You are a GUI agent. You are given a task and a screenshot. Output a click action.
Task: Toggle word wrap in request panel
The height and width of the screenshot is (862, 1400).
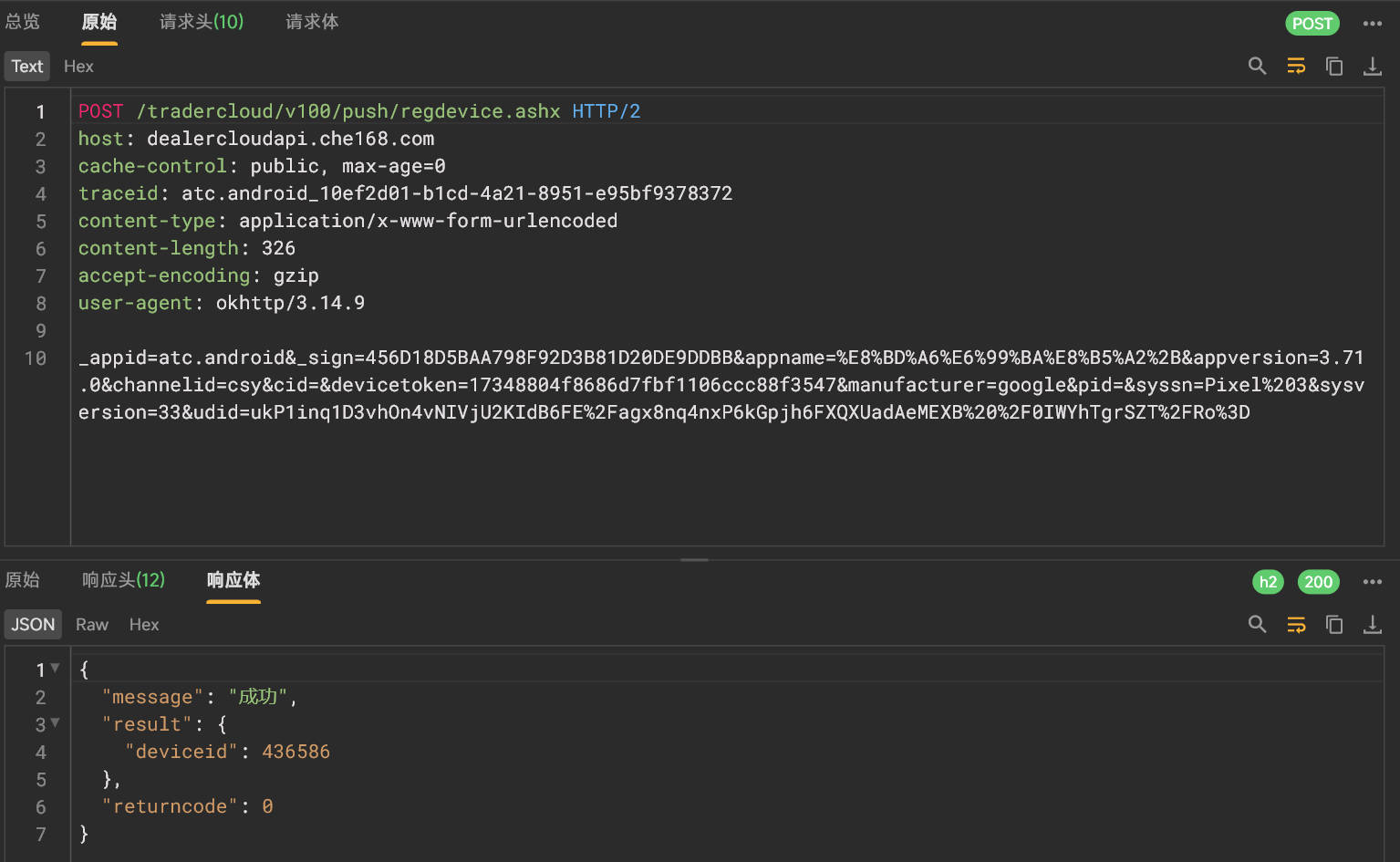(x=1295, y=66)
